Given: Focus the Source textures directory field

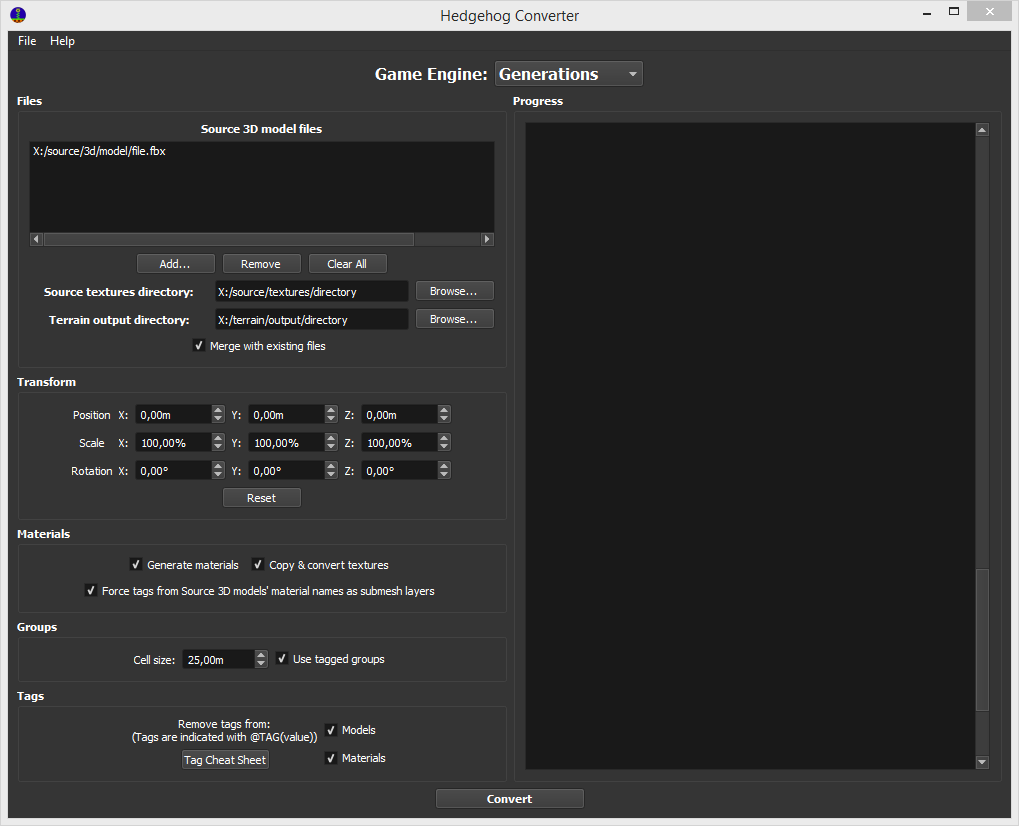Looking at the screenshot, I should (311, 292).
